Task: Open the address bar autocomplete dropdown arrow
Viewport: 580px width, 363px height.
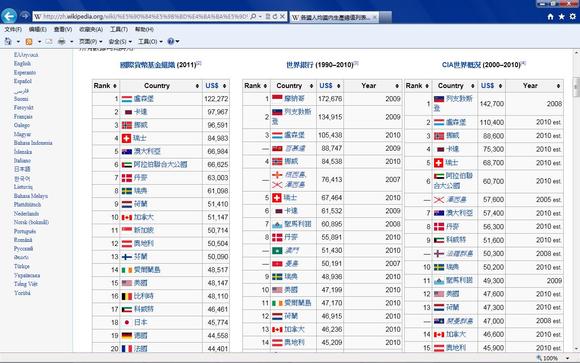Action: click(260, 17)
